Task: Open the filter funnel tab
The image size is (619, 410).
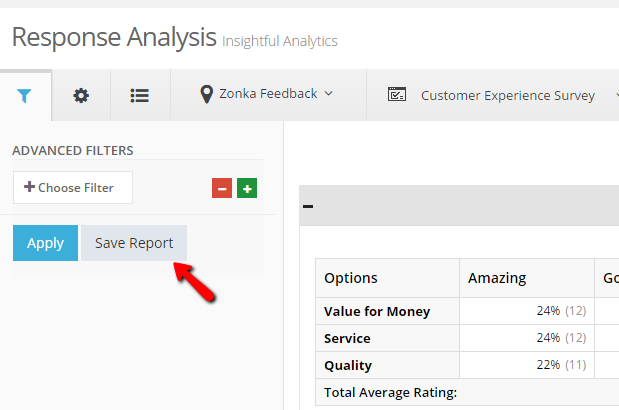Action: pos(24,95)
